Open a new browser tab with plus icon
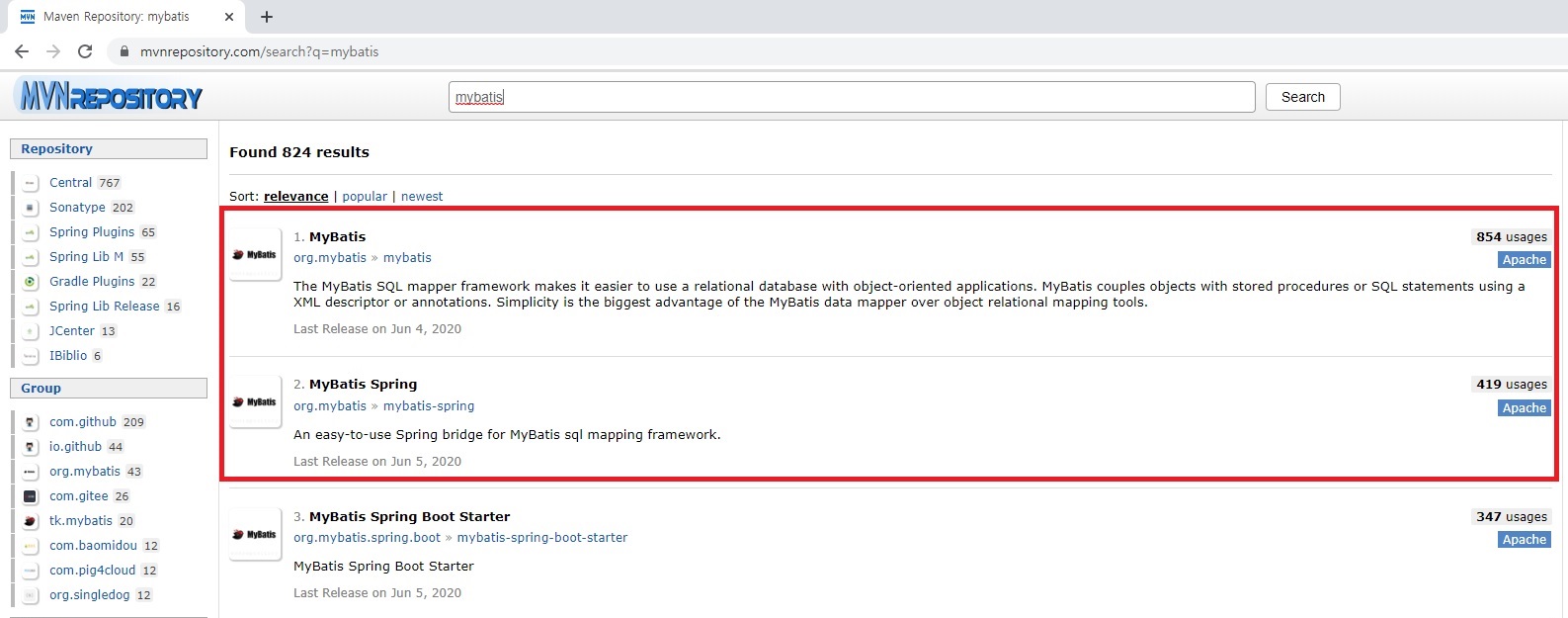This screenshot has height=618, width=1568. (267, 17)
